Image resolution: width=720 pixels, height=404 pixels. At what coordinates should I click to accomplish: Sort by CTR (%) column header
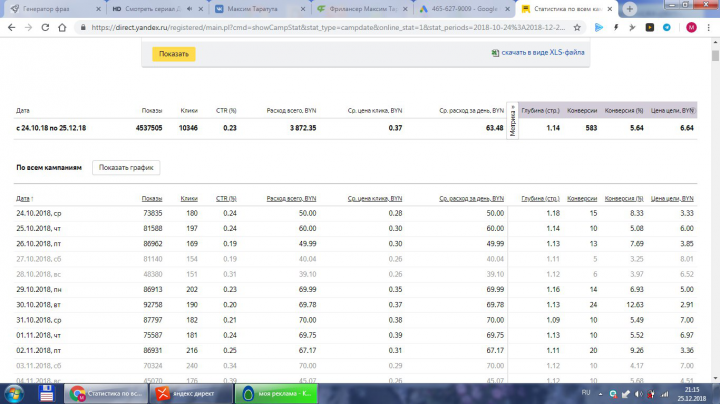(226, 198)
